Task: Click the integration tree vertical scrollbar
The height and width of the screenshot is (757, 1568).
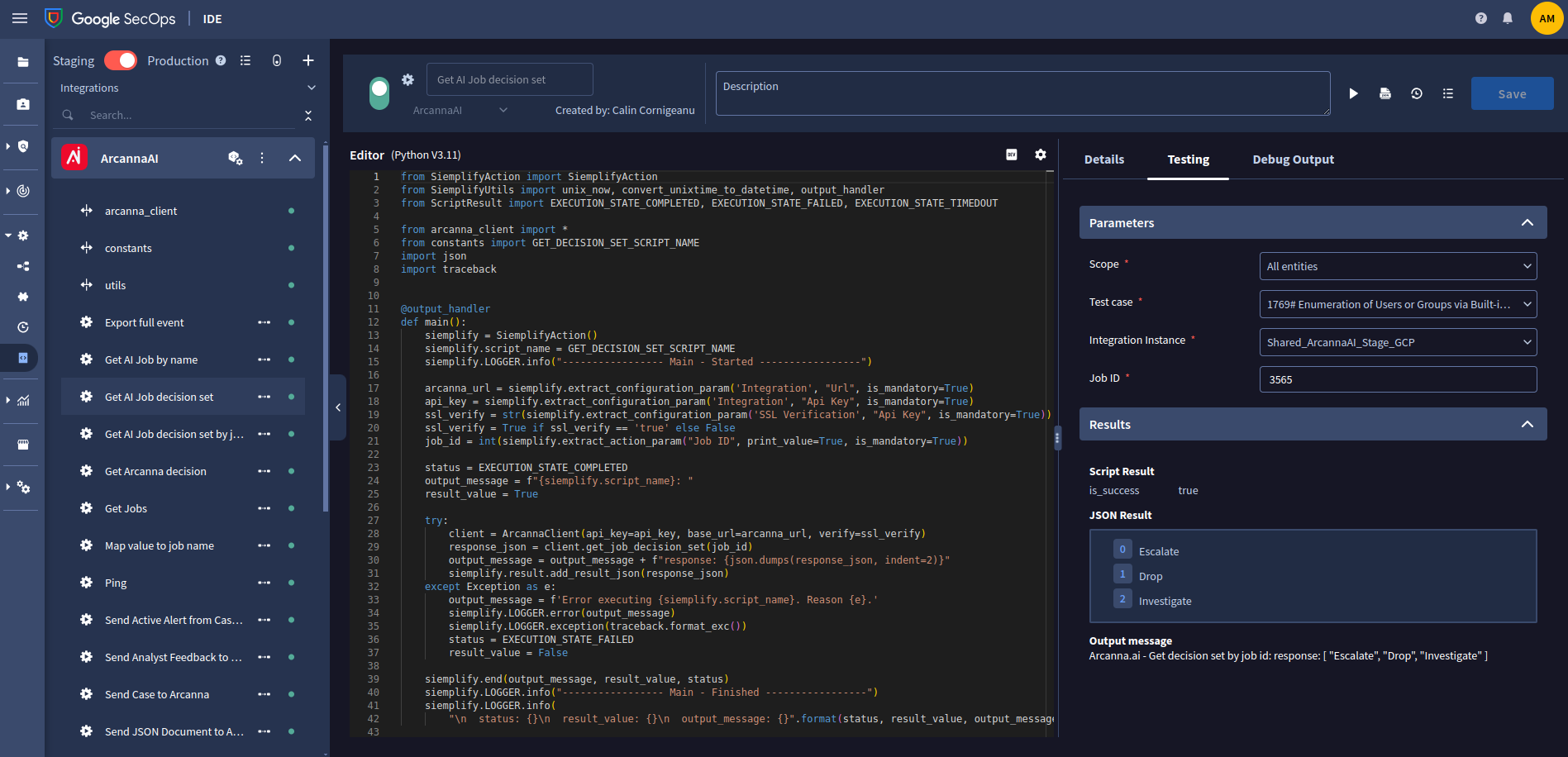Action: 326,331
